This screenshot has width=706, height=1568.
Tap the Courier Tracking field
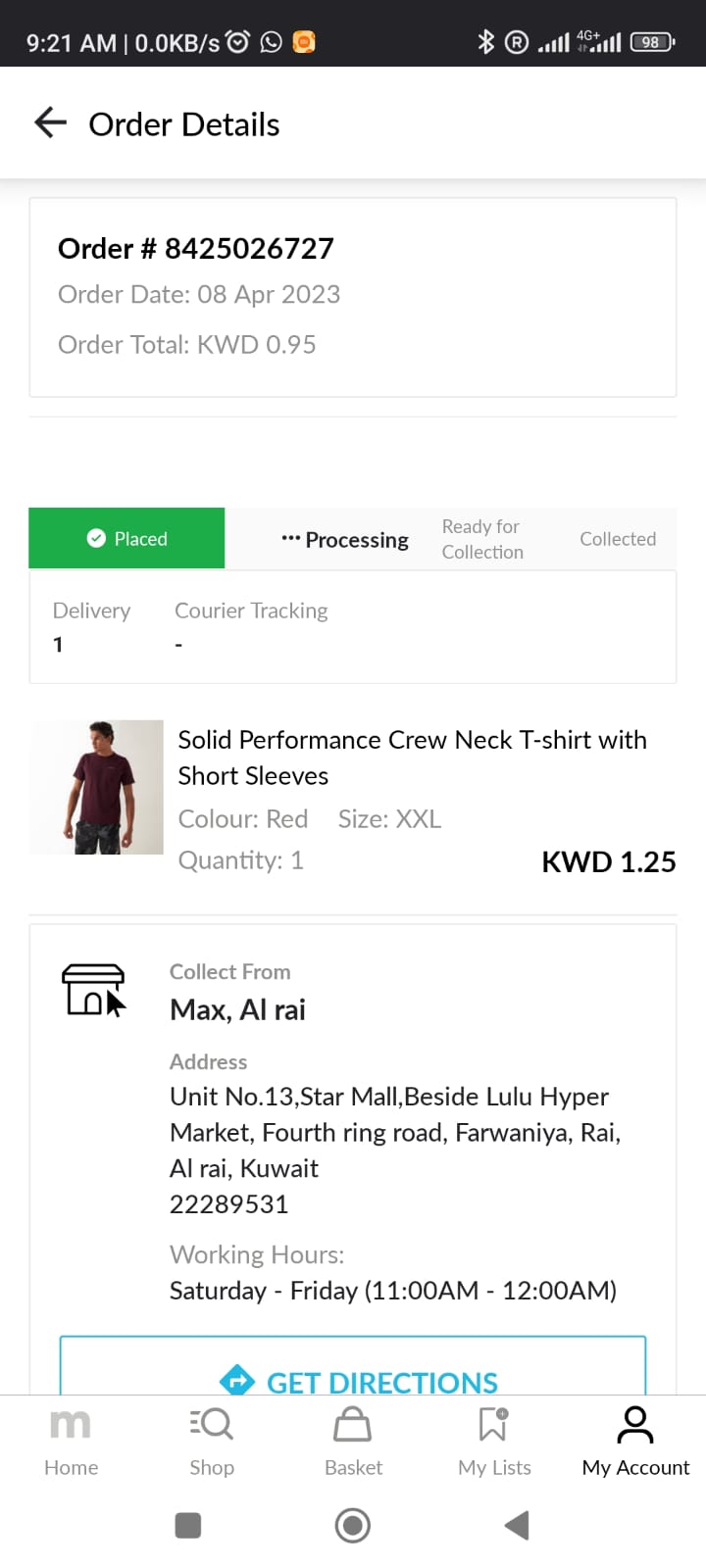point(251,625)
